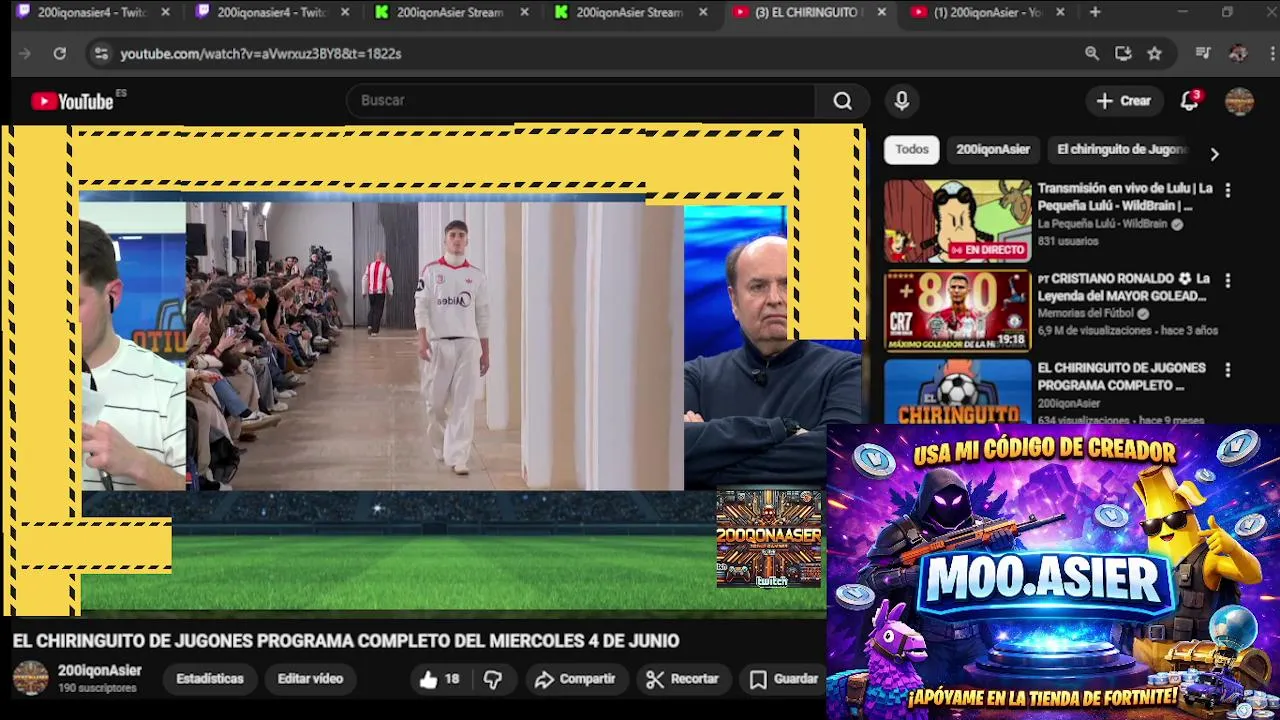Click the 'EL CHIRINGUITO DE JUGONES PROGRAMA COMPLETO DEL MIERCOLES' title
This screenshot has height=720, width=1280.
tap(346, 640)
